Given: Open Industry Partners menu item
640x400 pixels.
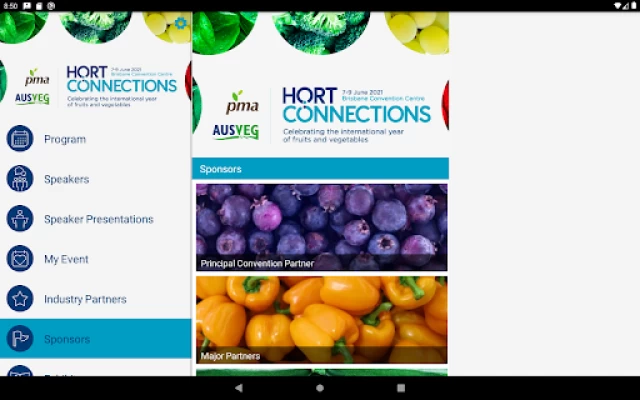Looking at the screenshot, I should click(x=96, y=299).
